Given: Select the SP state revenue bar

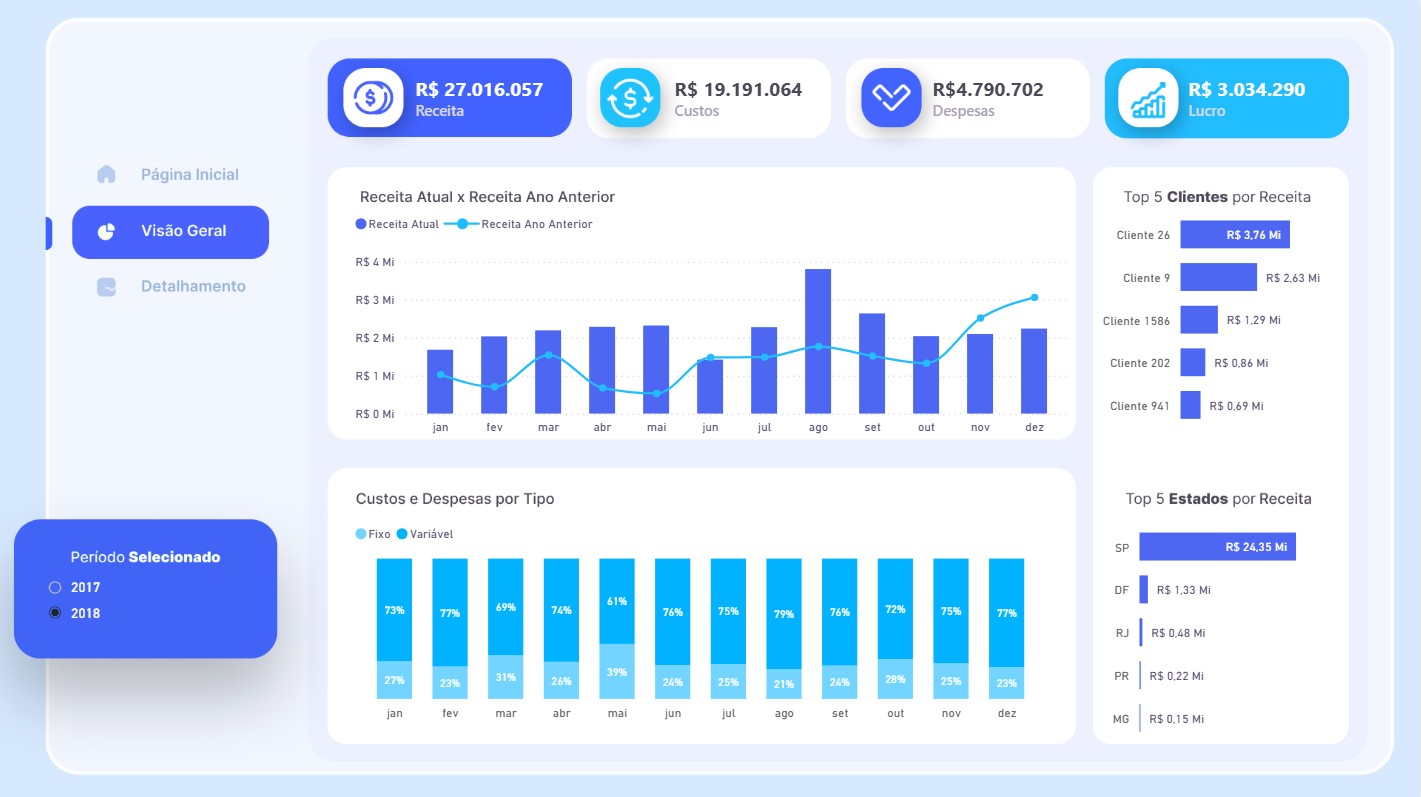Looking at the screenshot, I should [x=1216, y=547].
